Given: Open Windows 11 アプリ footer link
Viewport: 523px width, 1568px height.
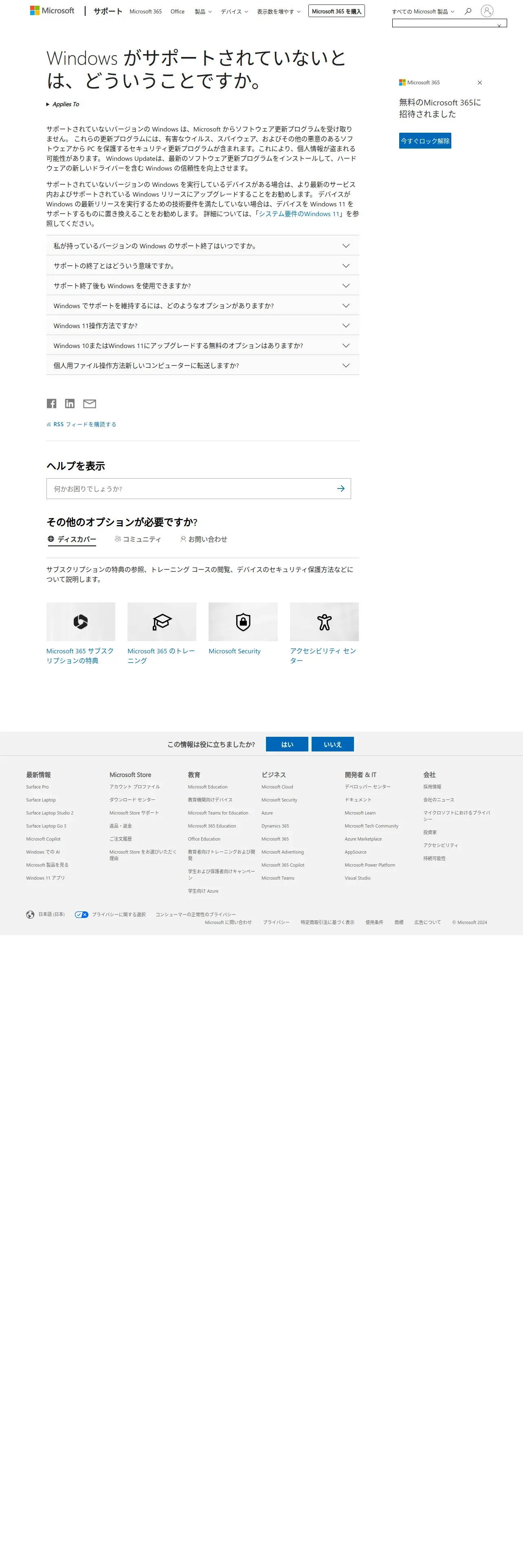Looking at the screenshot, I should tap(45, 878).
